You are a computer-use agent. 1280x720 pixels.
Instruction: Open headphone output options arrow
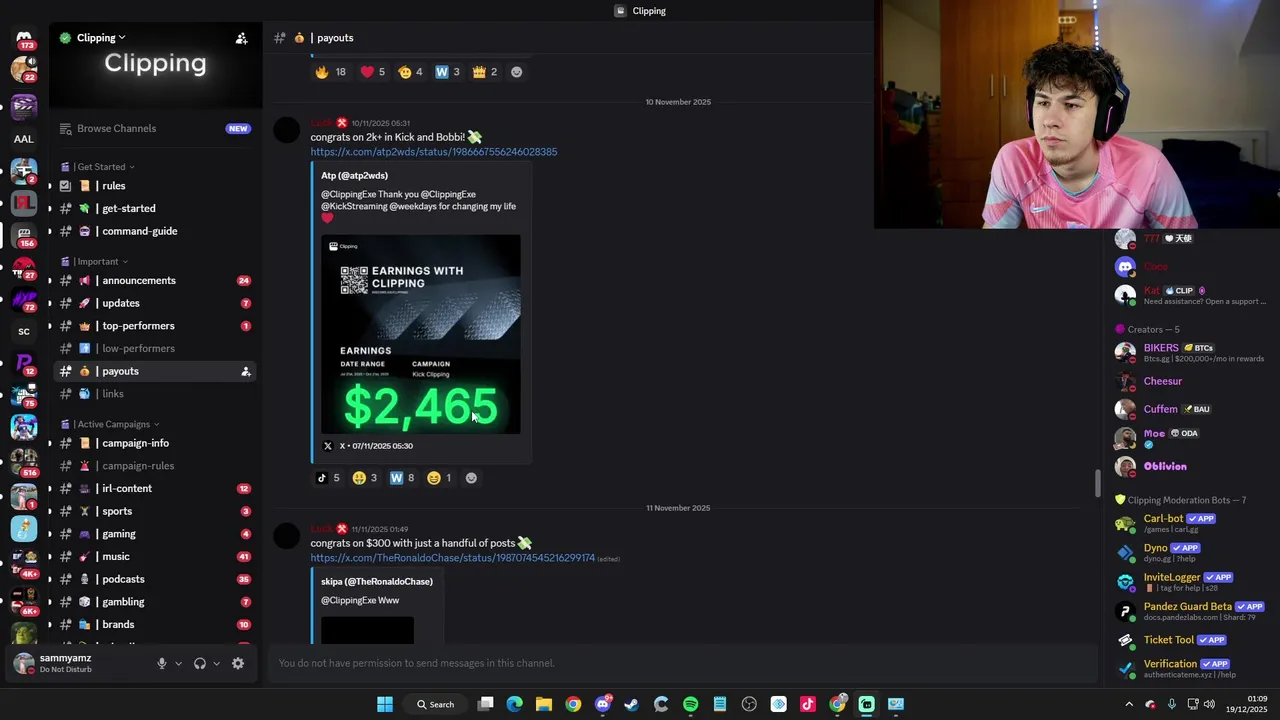click(x=216, y=663)
